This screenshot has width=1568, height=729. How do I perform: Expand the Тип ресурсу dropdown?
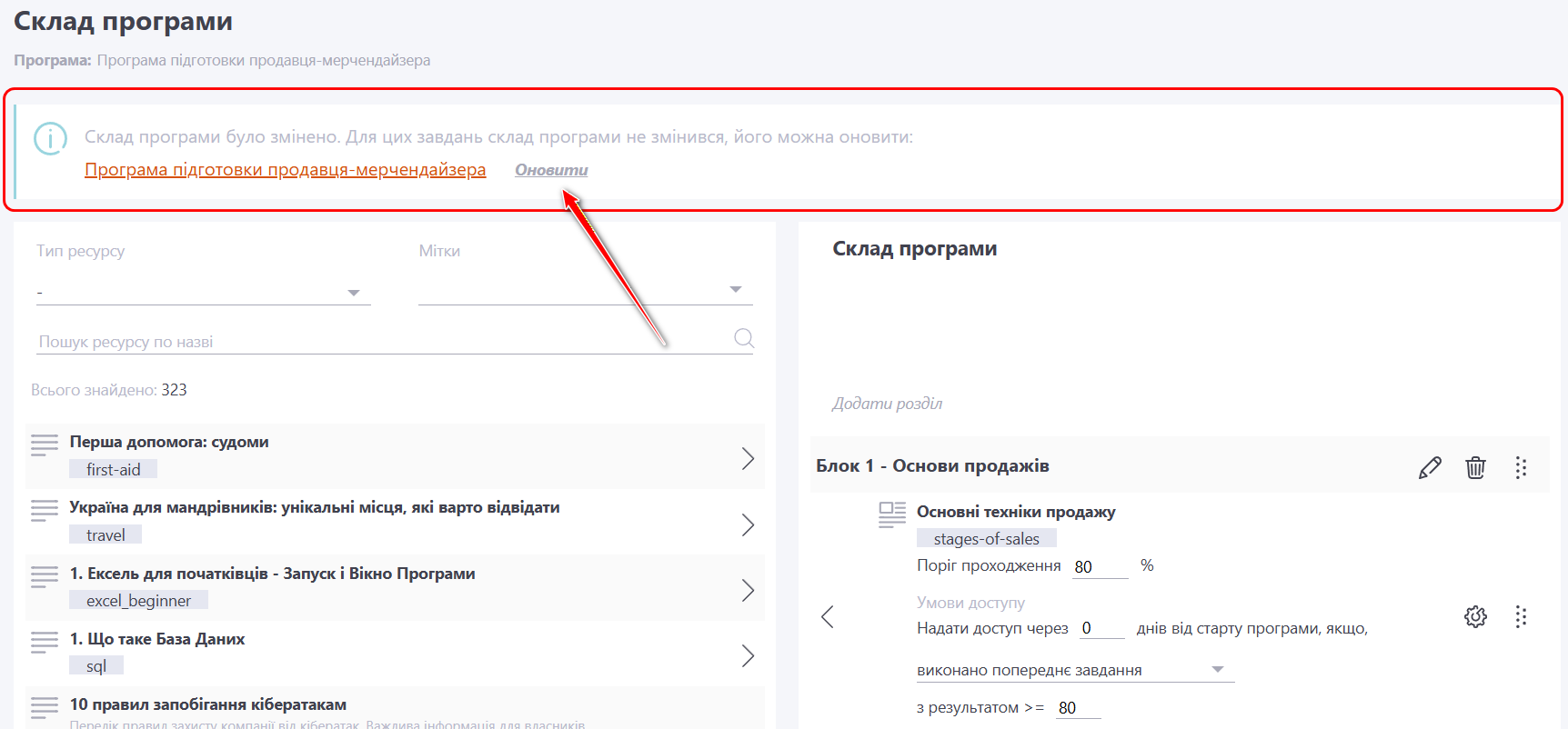354,293
